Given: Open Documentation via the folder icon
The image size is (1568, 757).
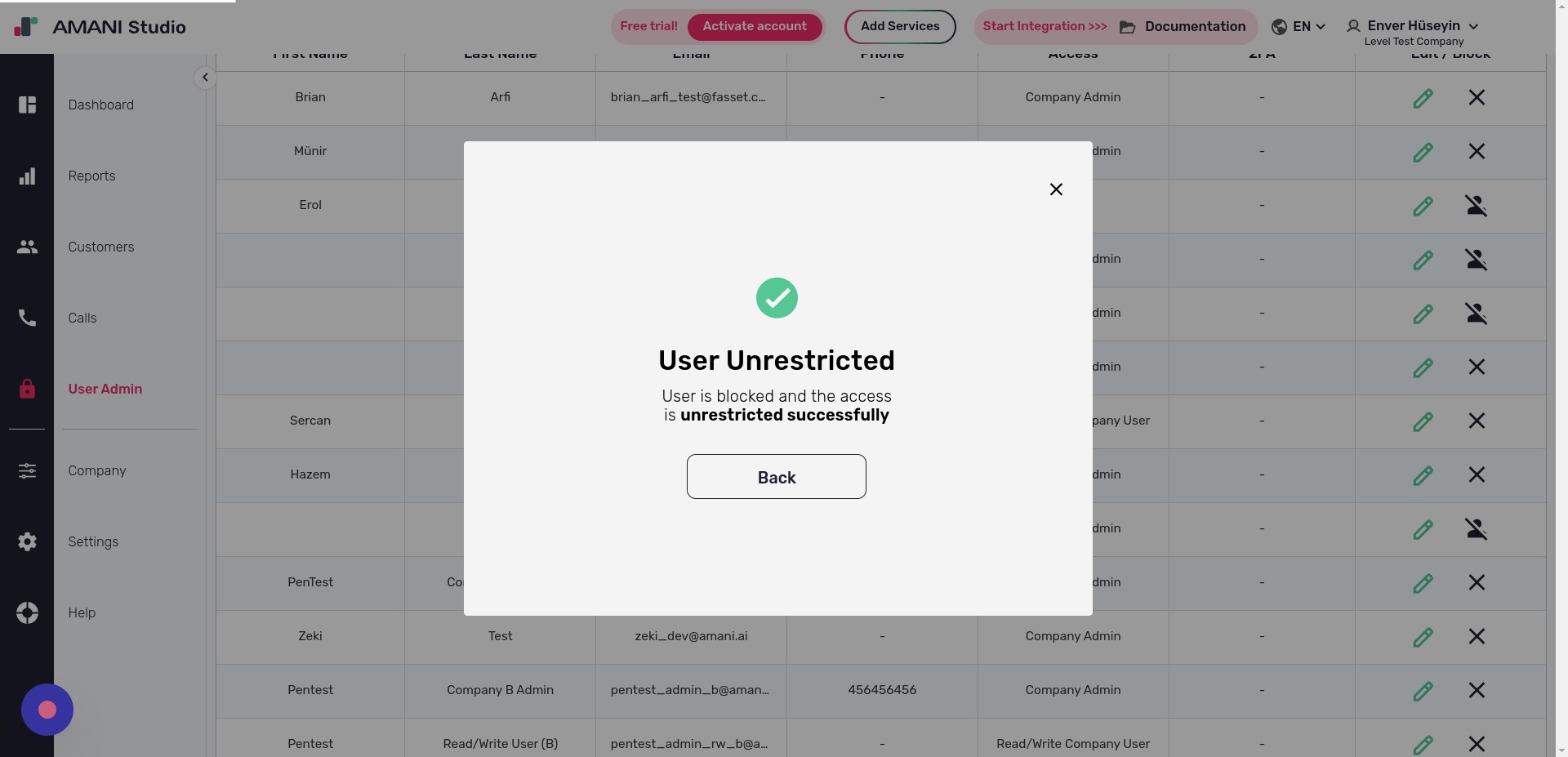Looking at the screenshot, I should (x=1128, y=27).
